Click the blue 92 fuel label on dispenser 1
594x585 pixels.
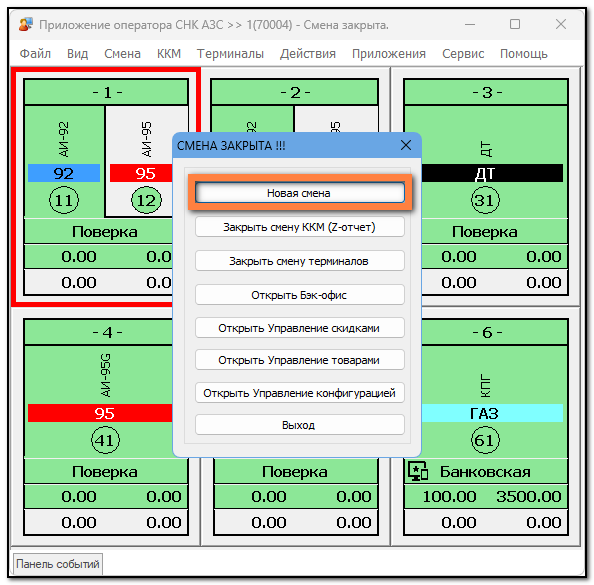coord(64,173)
